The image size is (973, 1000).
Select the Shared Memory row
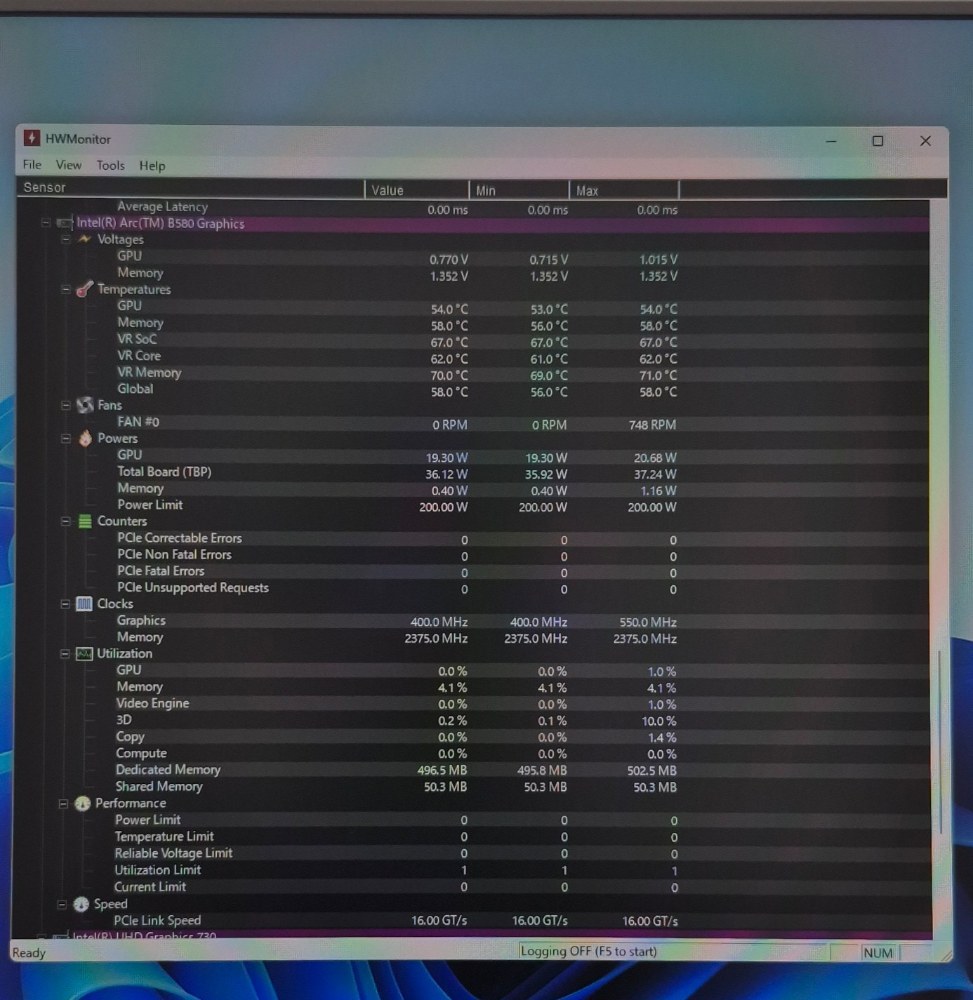coord(473,787)
